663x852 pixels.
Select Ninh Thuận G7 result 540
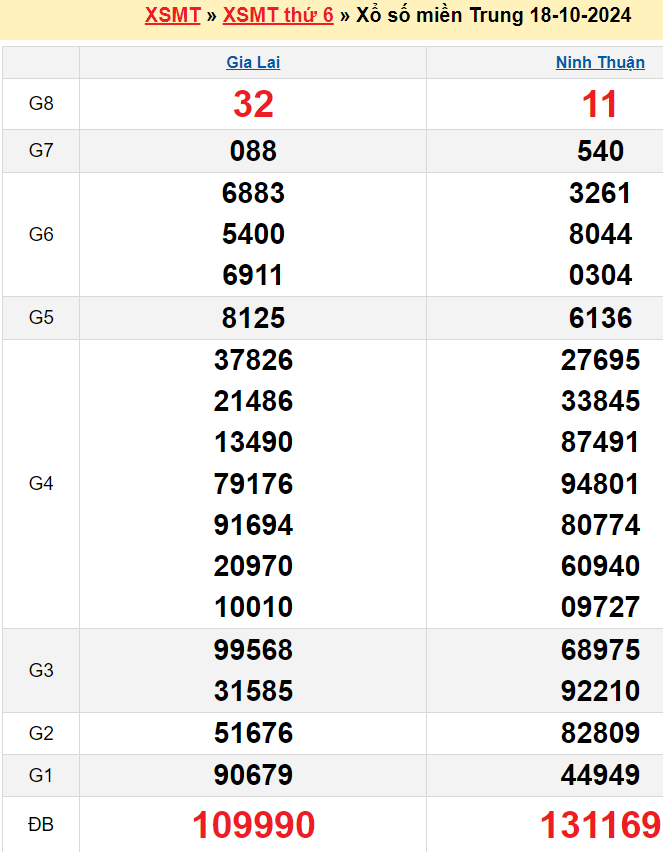(600, 151)
